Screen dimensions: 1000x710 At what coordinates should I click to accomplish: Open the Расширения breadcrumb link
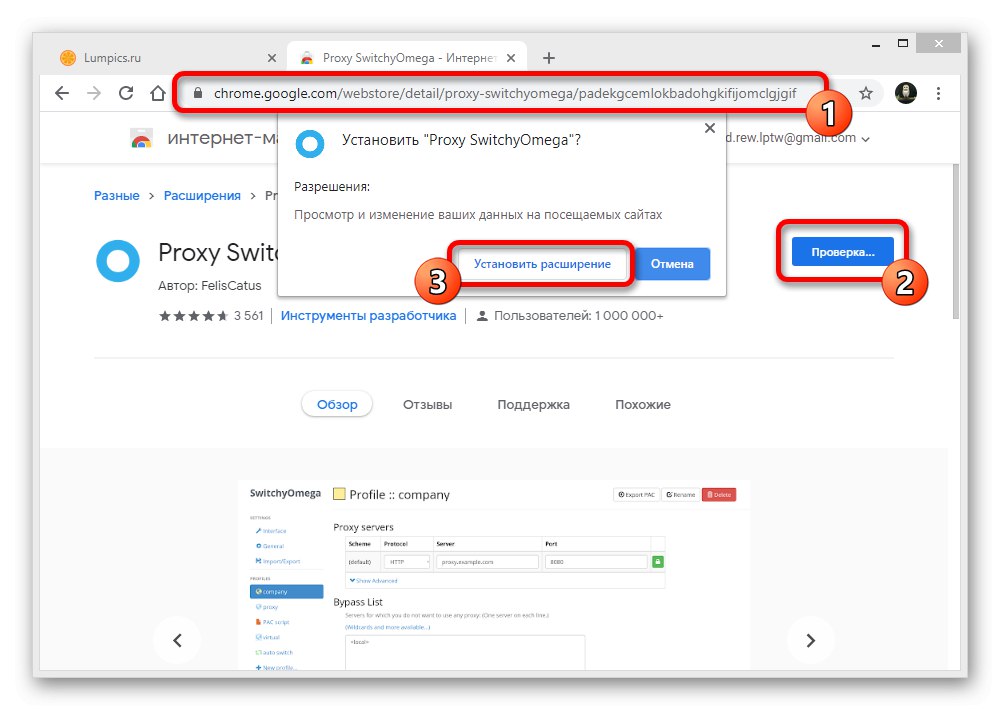click(x=202, y=196)
